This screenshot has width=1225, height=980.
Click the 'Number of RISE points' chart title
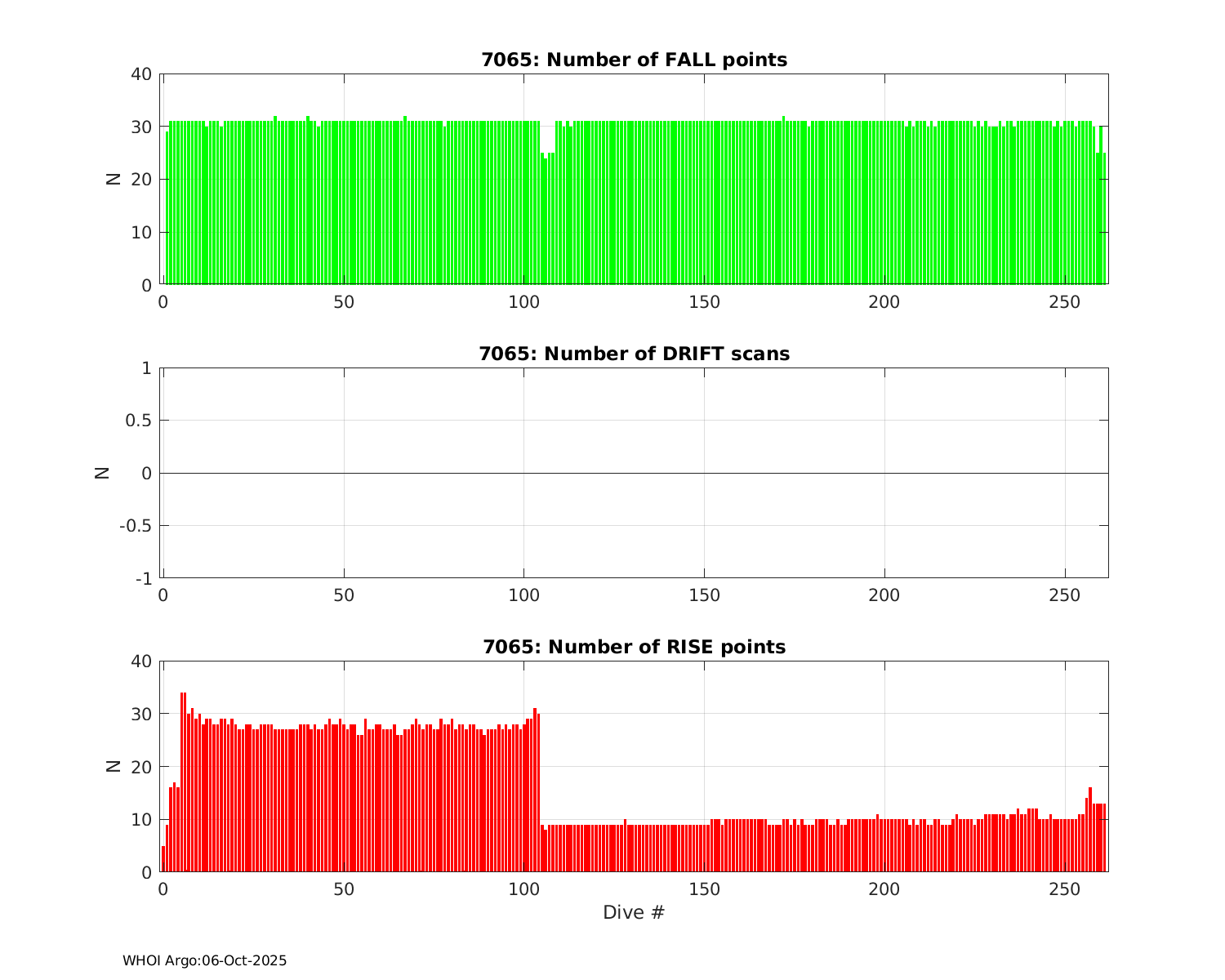click(x=634, y=648)
